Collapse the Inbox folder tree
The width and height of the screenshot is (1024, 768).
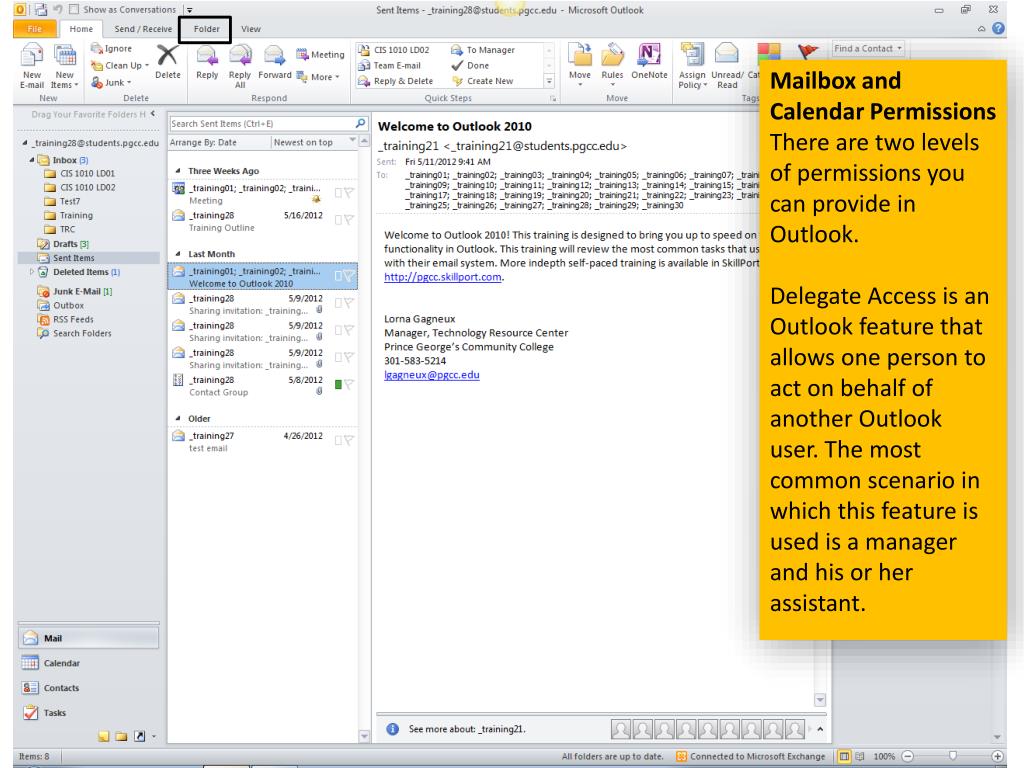pos(31,160)
